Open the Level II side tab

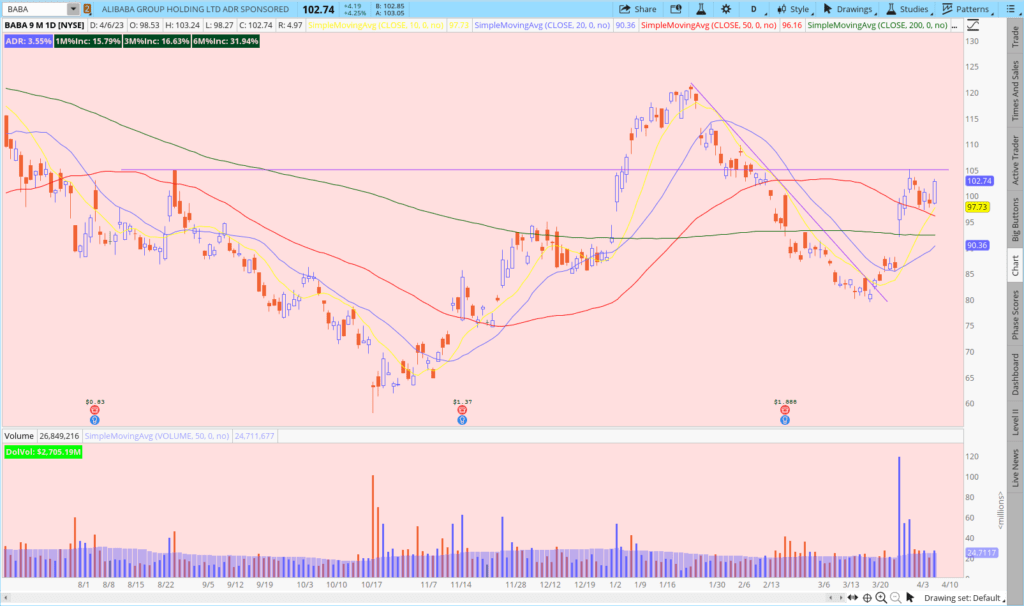pyautogui.click(x=1015, y=422)
